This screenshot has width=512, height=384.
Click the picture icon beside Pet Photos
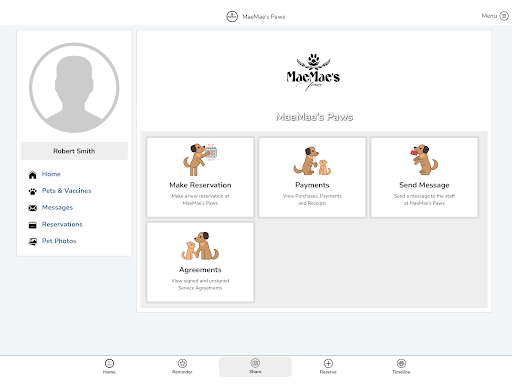32,242
